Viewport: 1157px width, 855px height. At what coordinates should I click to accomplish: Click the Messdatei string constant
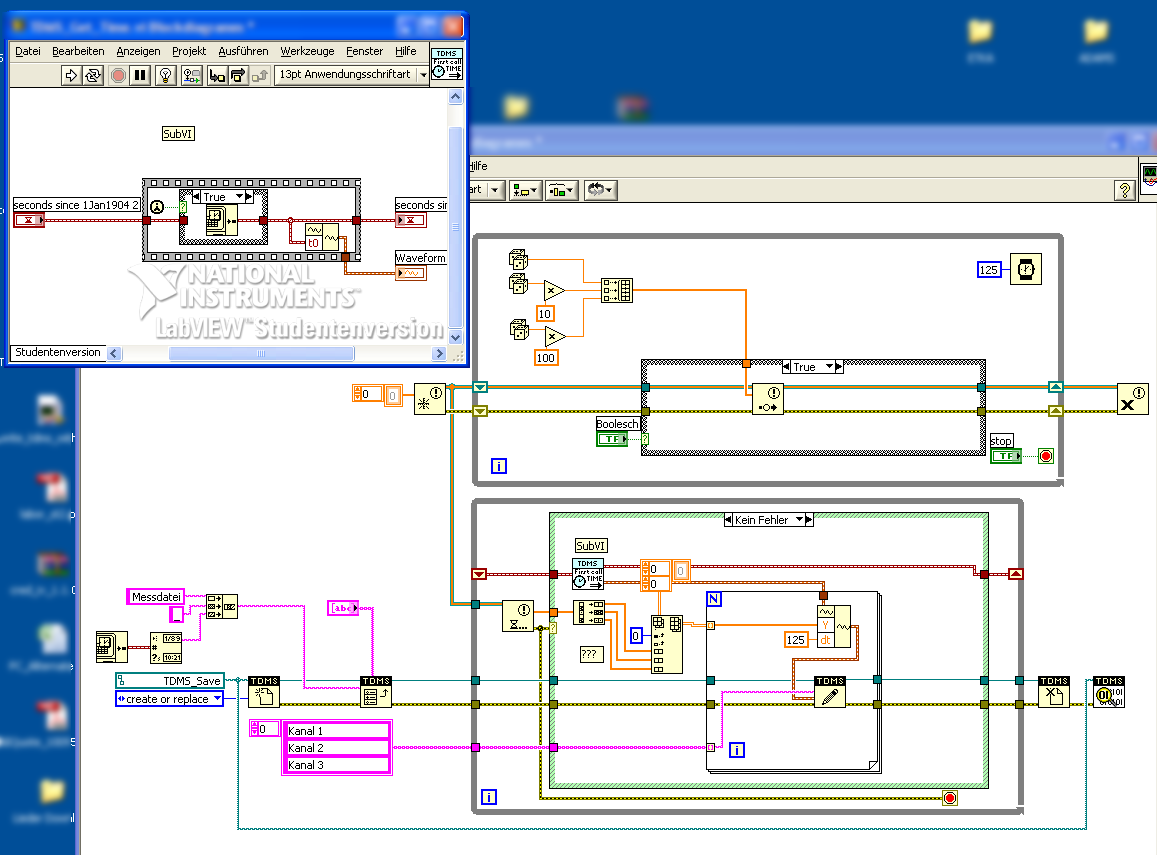click(x=156, y=597)
